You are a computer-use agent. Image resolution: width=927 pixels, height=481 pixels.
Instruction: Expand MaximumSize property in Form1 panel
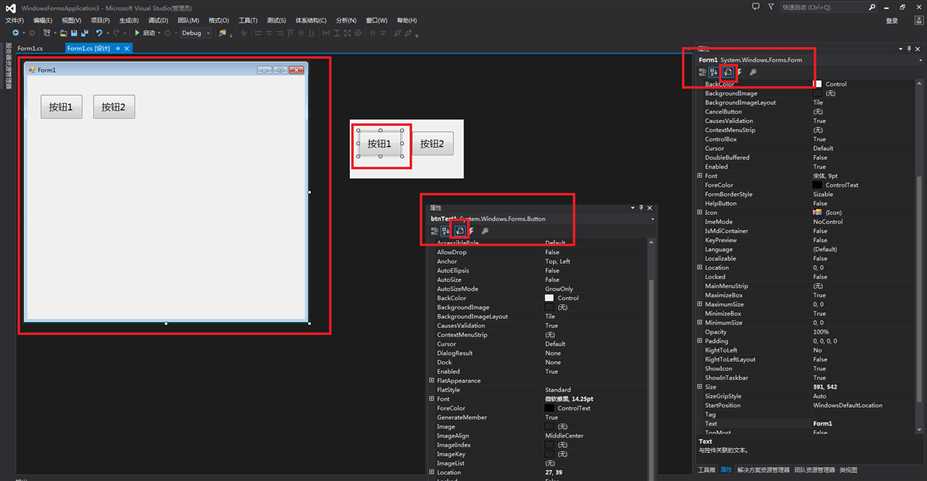(700, 304)
